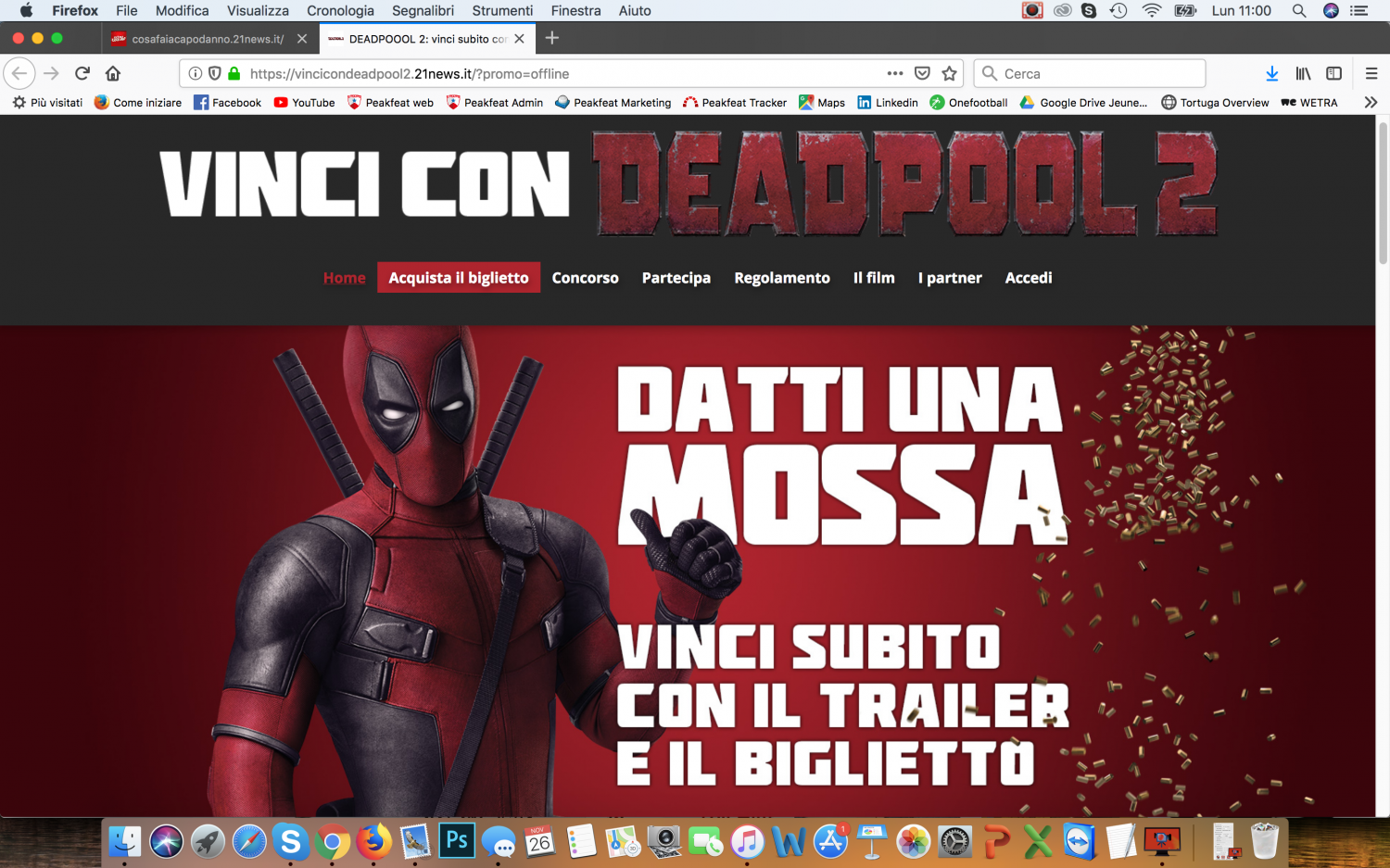The width and height of the screenshot is (1390, 868).
Task: Open the Visualizza menu
Action: [258, 10]
